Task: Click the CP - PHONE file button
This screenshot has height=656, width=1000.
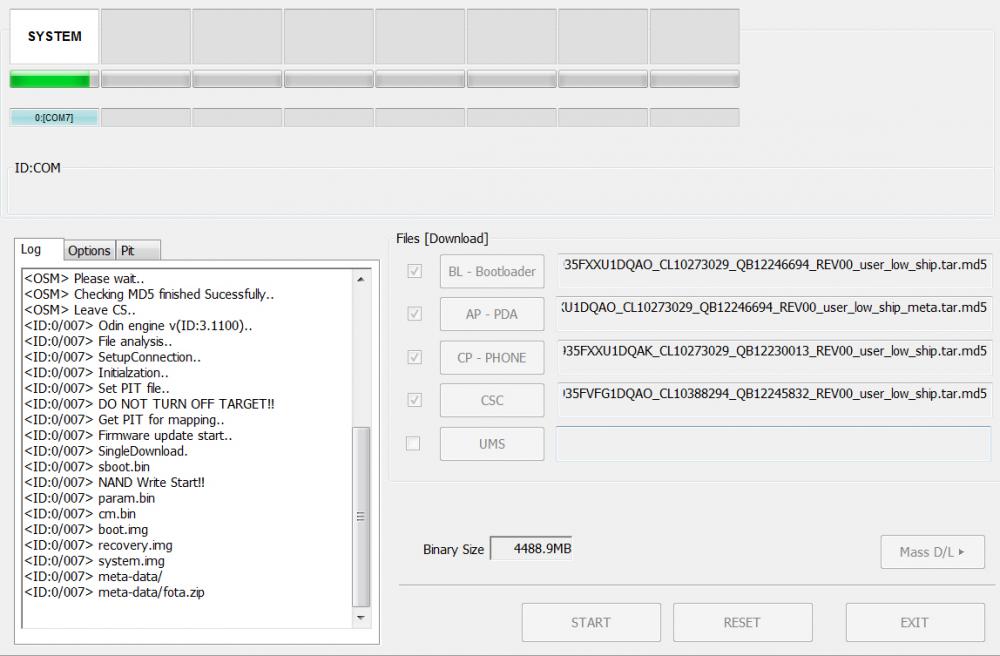Action: (492, 357)
